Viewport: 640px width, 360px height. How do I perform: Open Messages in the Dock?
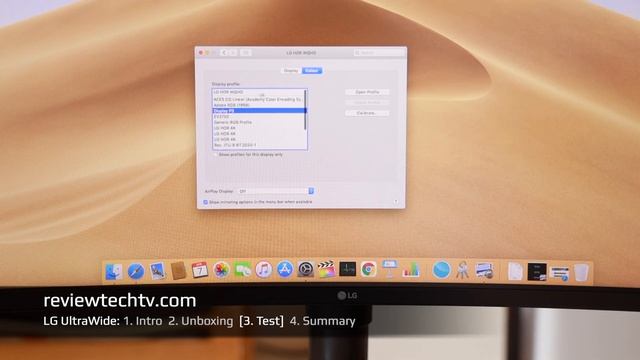tap(242, 270)
